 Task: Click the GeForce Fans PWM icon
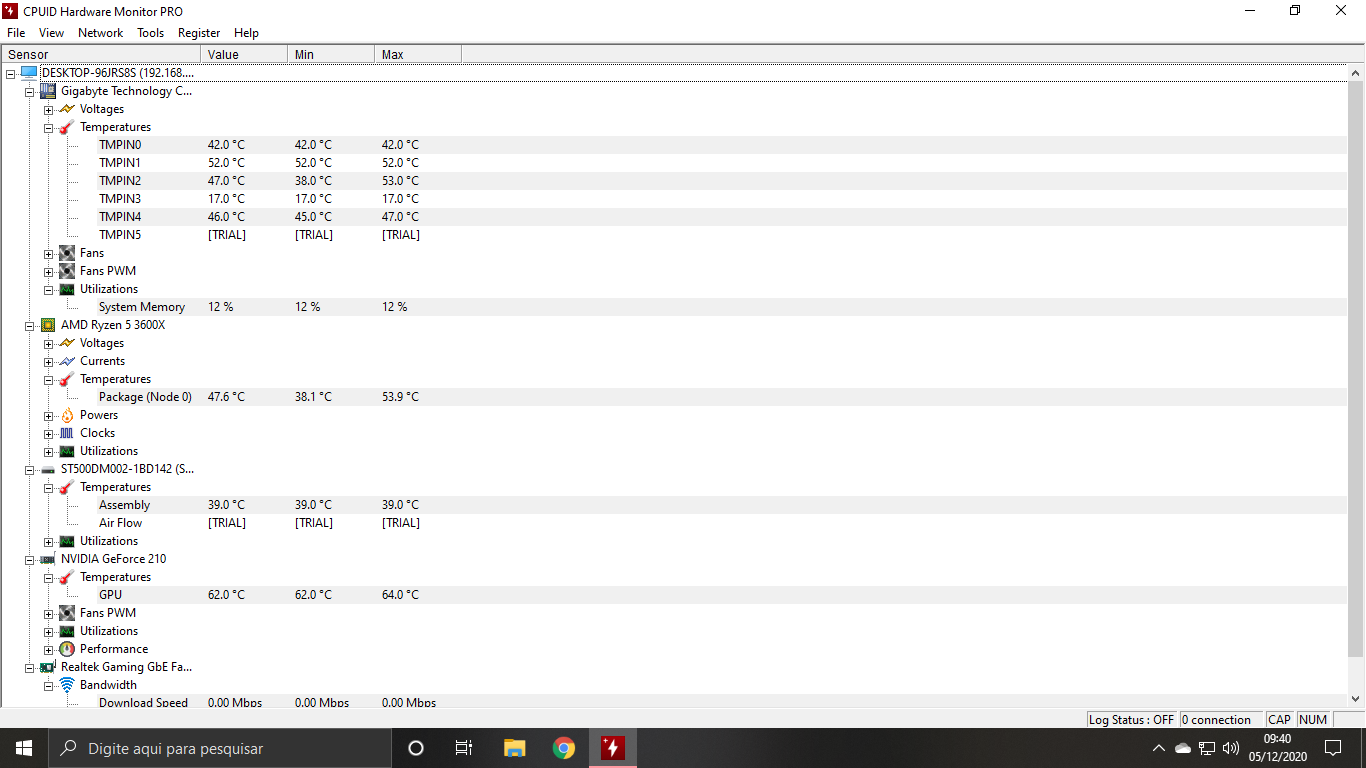67,613
